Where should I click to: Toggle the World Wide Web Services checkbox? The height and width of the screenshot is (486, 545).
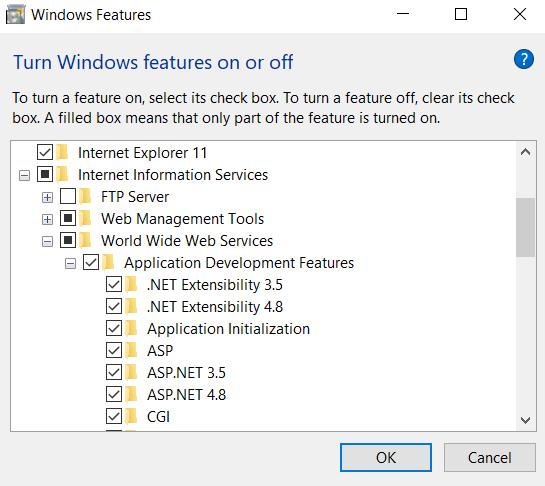[x=68, y=240]
